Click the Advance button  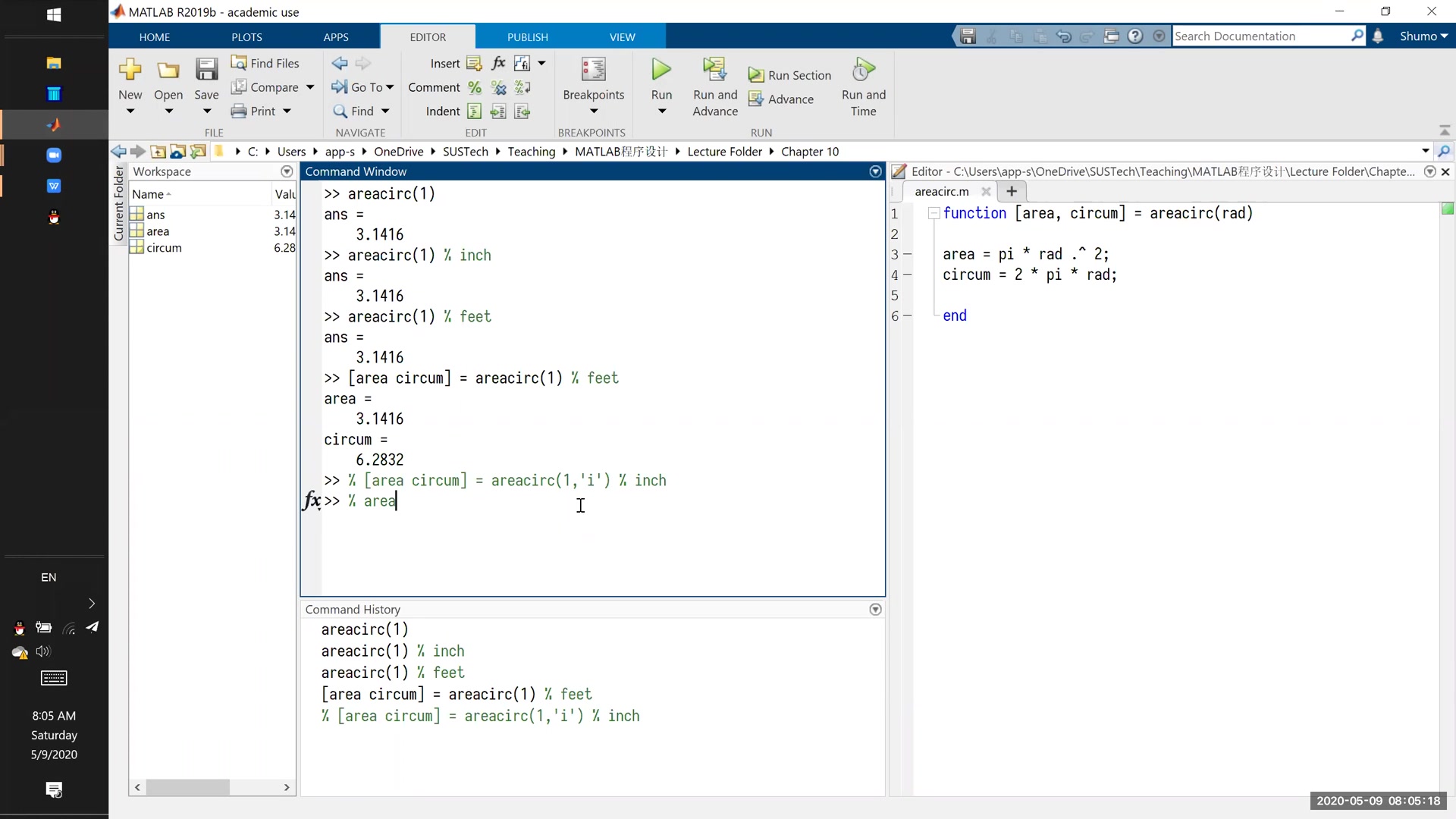781,99
